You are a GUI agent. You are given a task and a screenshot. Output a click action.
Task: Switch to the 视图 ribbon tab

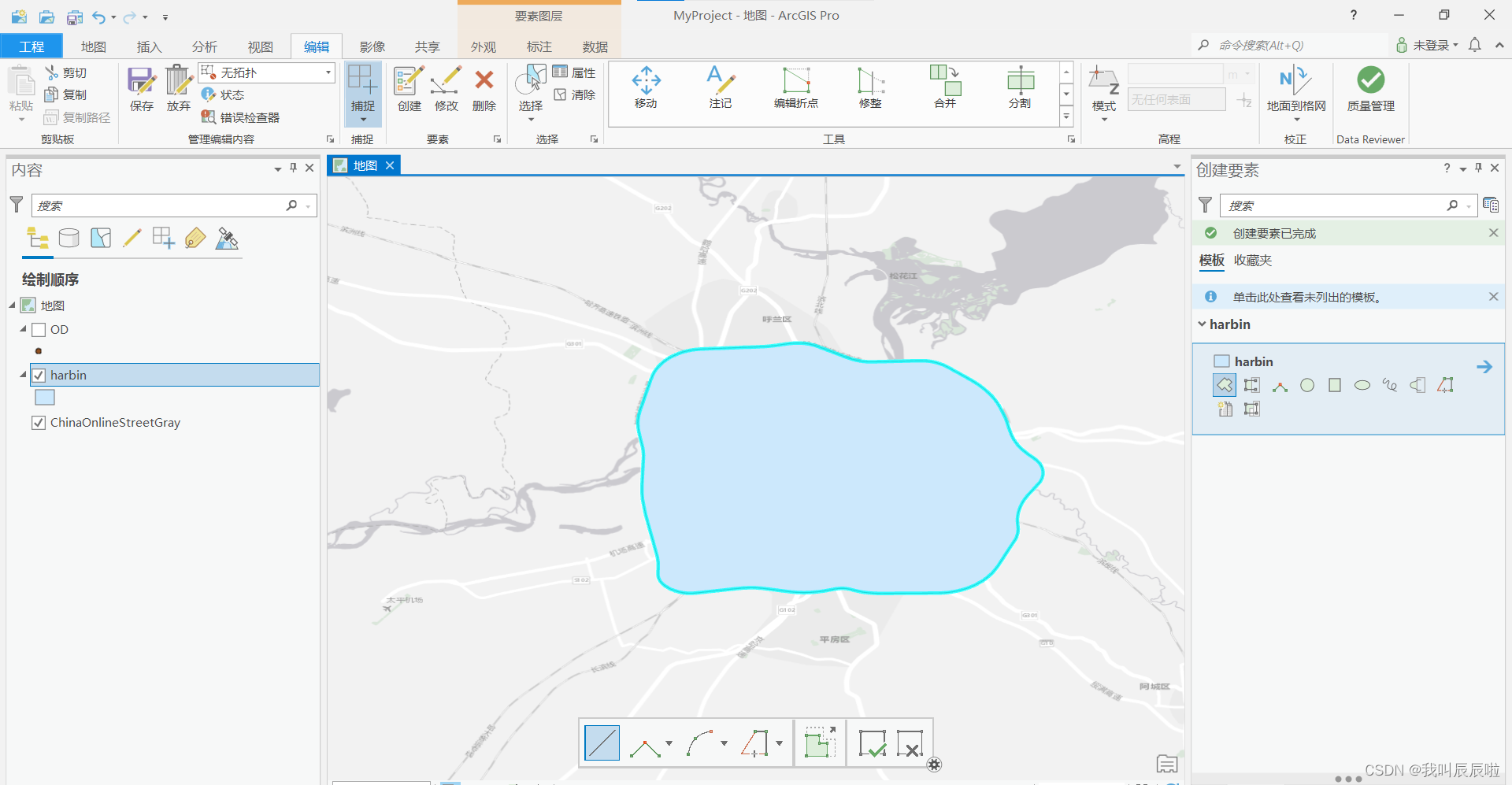click(261, 46)
